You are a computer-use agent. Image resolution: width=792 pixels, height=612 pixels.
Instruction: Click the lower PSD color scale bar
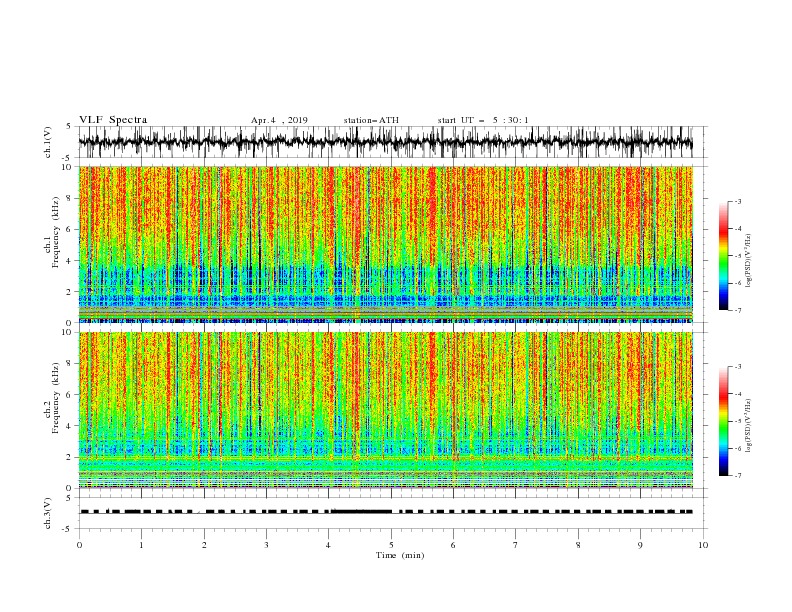[723, 421]
